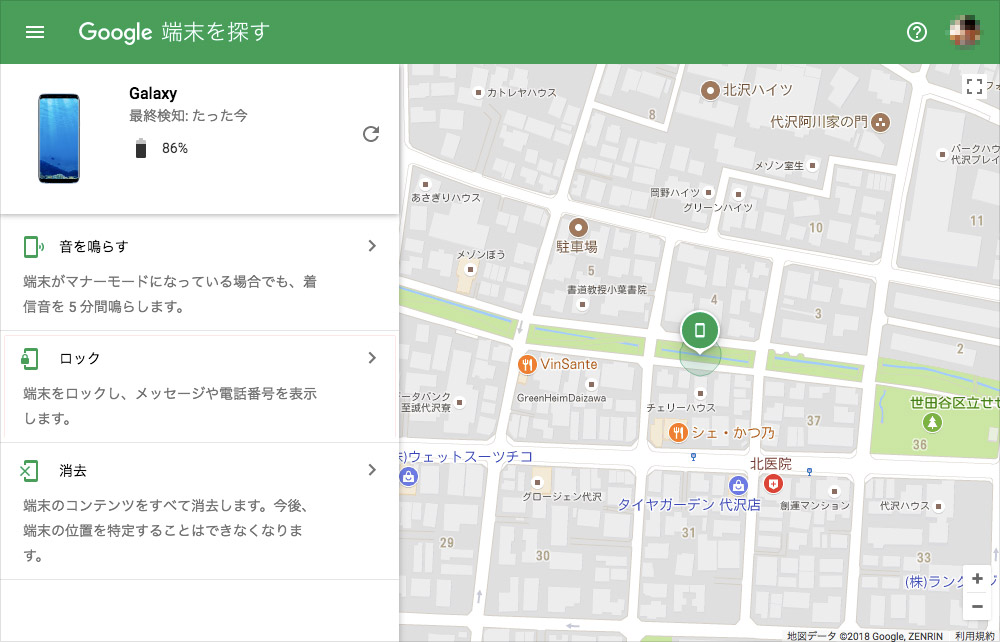Screen dimensions: 1000x642
Task: Click the 駐車場 parking marker
Action: coord(578,228)
